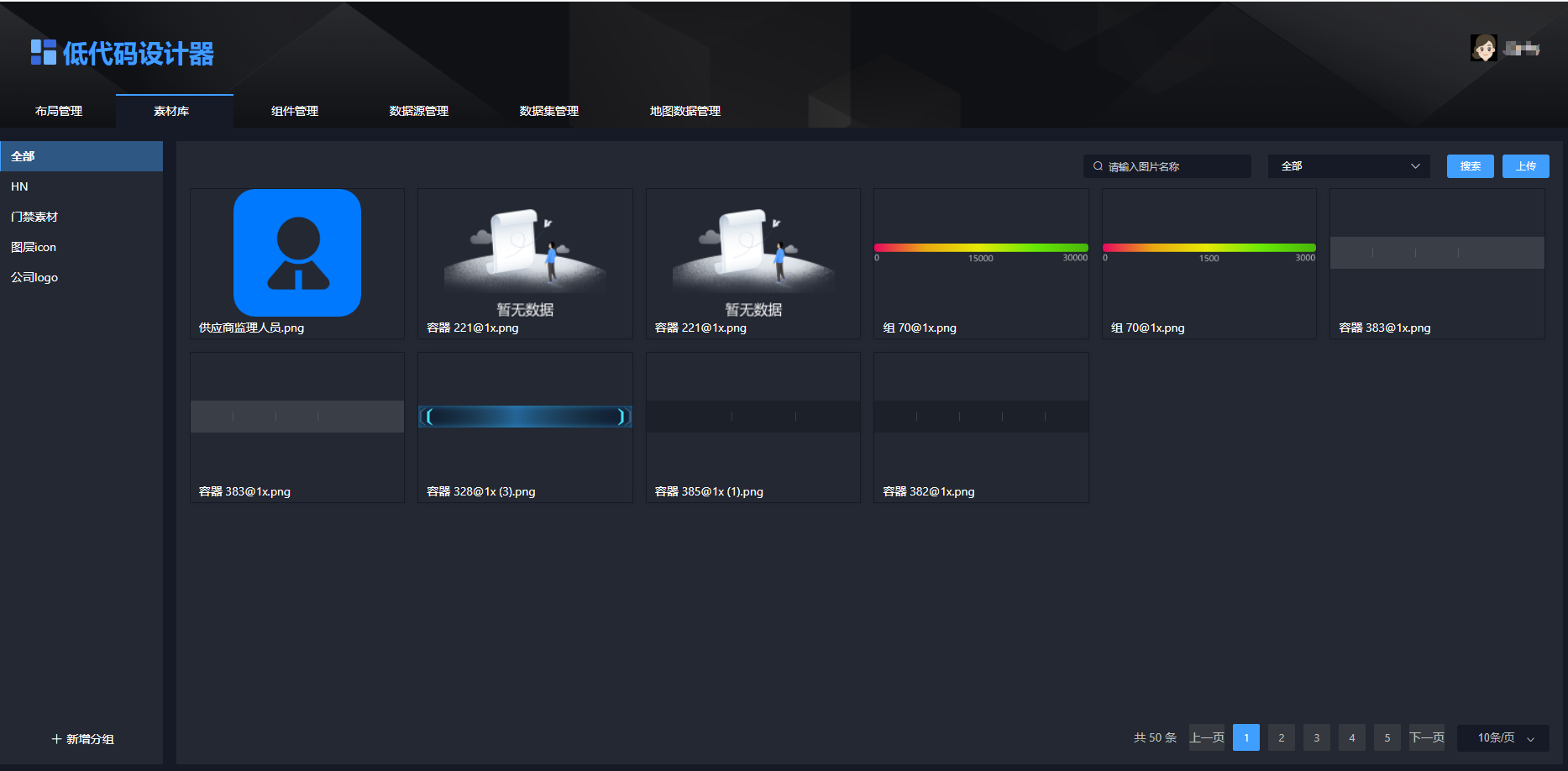Select the first 容器 221@1x.png thumbnail

525,264
